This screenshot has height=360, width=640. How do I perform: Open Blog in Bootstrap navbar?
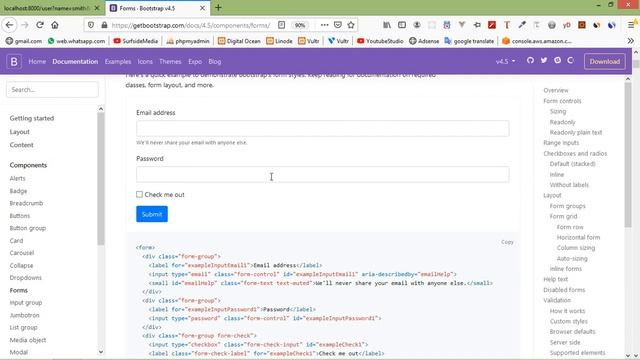[215, 62]
